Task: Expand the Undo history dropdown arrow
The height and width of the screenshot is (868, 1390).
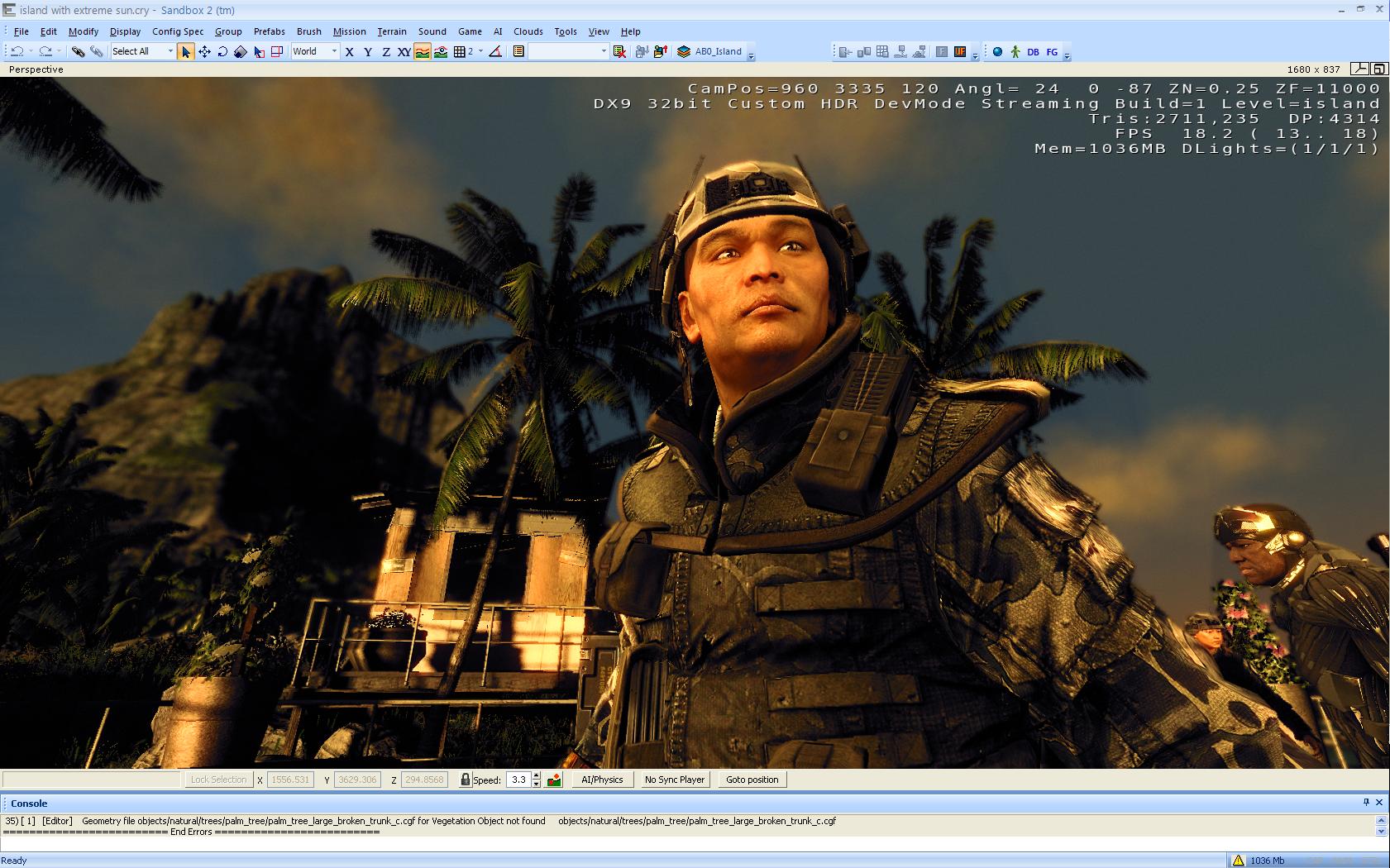Action: 31,51
